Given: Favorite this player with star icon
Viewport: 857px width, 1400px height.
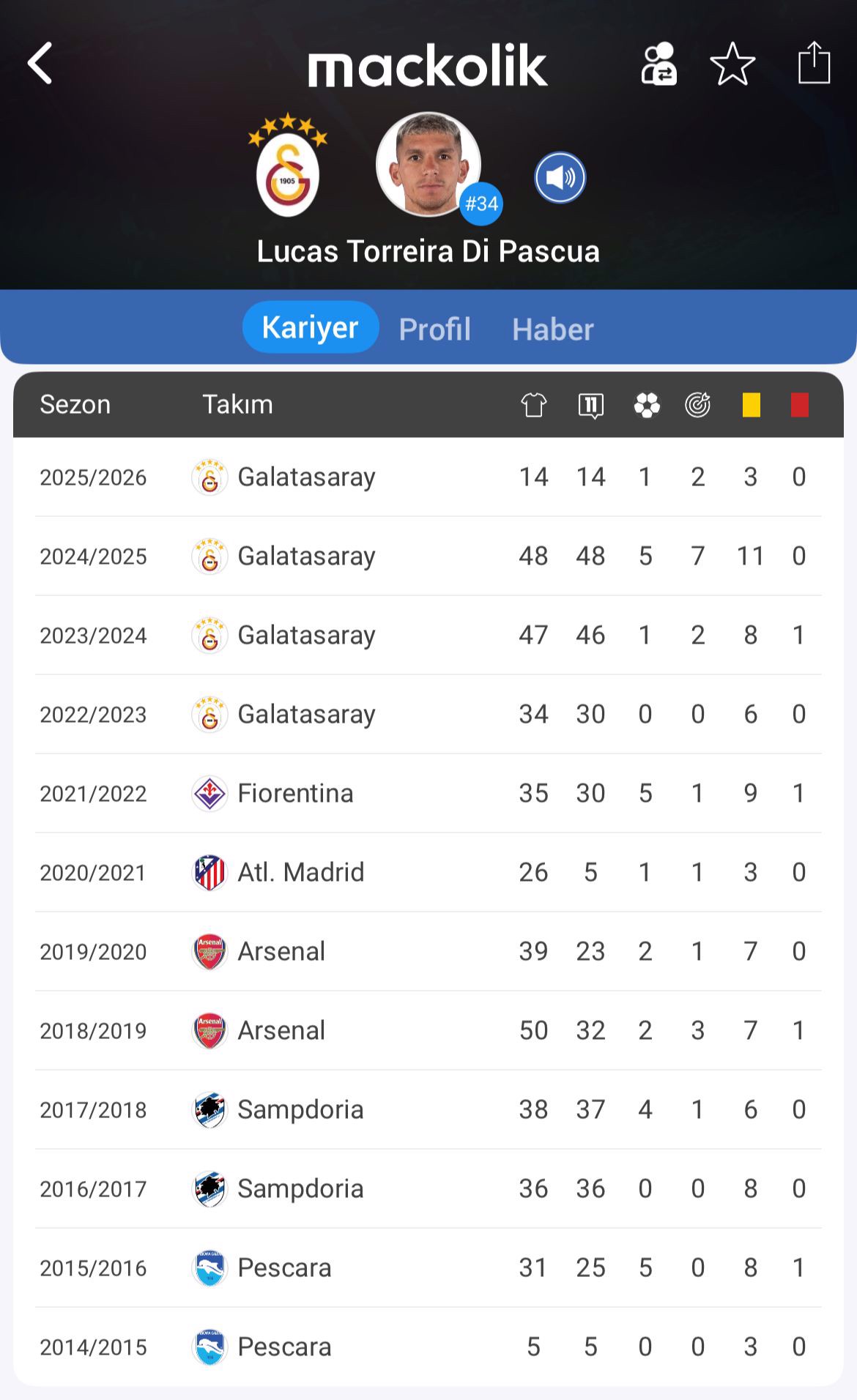Looking at the screenshot, I should tap(732, 64).
